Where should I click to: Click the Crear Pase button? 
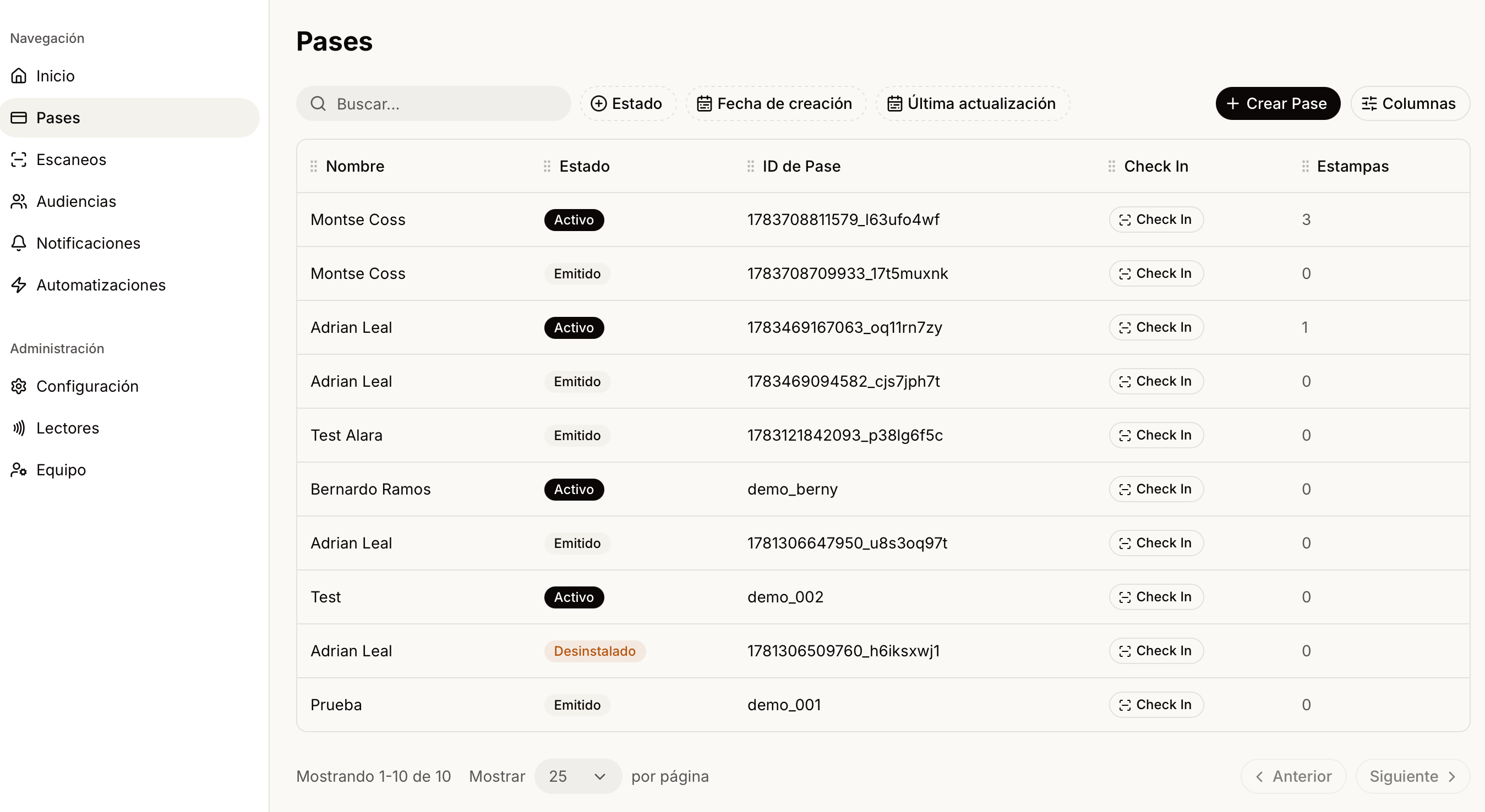(x=1278, y=104)
